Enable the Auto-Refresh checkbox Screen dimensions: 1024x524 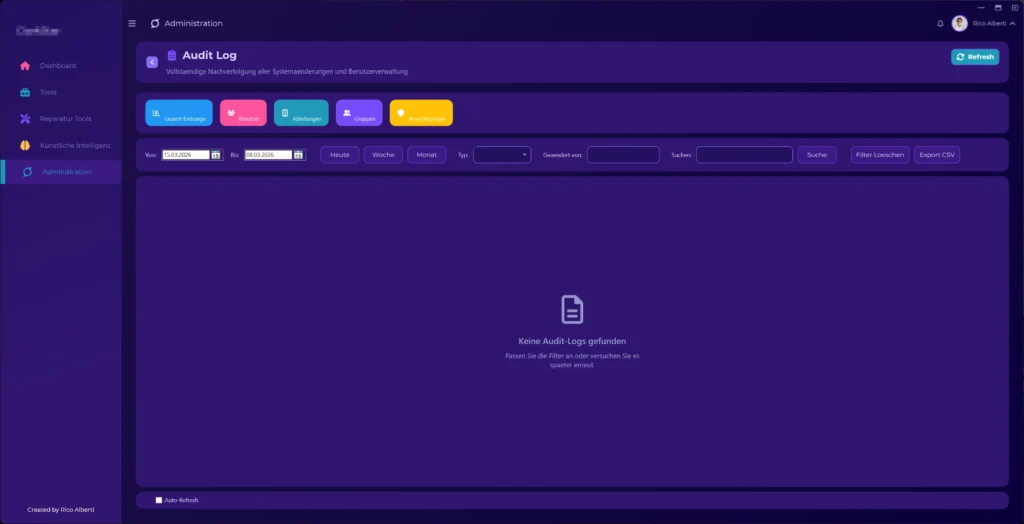point(159,500)
